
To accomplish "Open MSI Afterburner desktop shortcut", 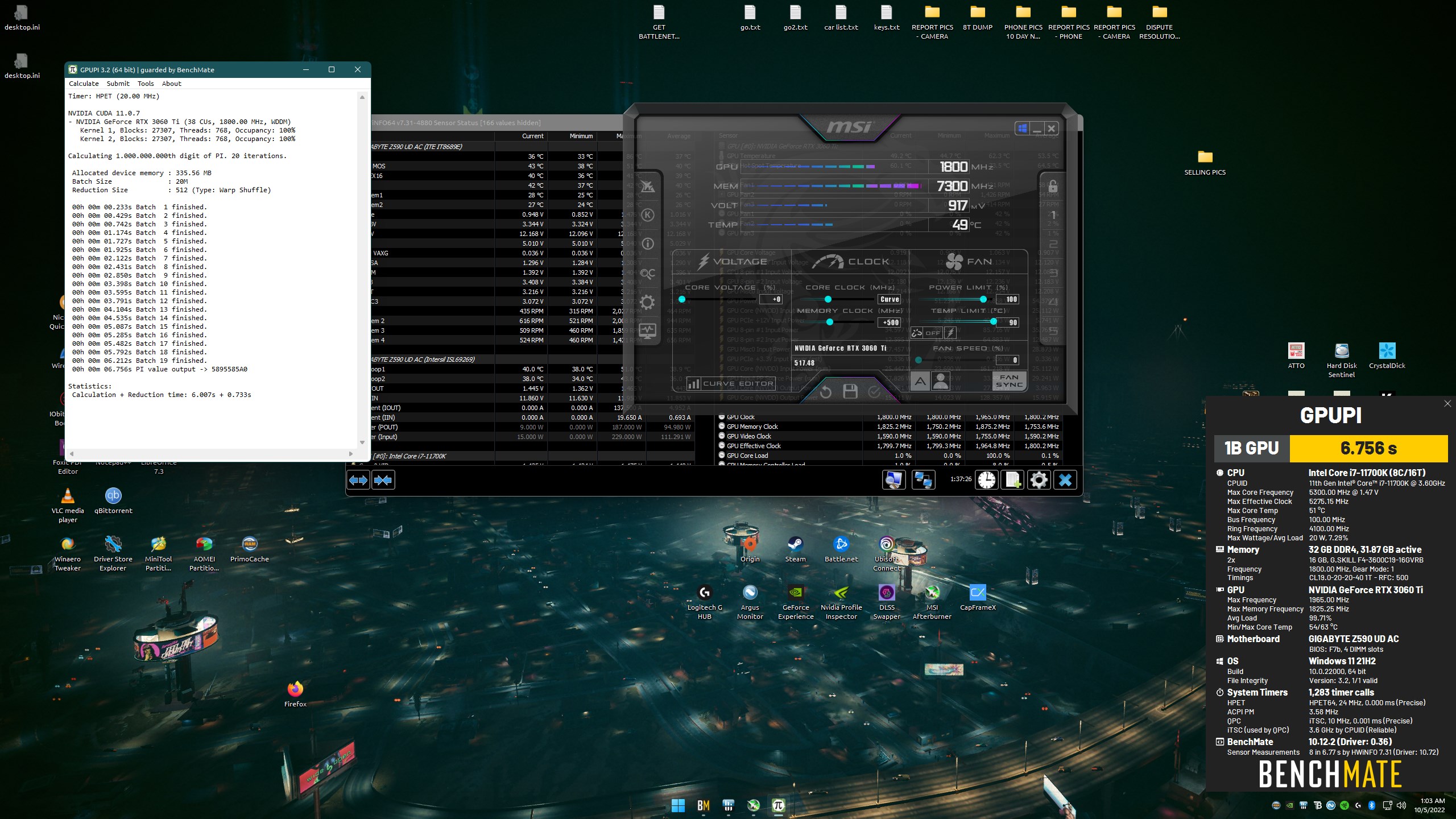I will (x=932, y=602).
